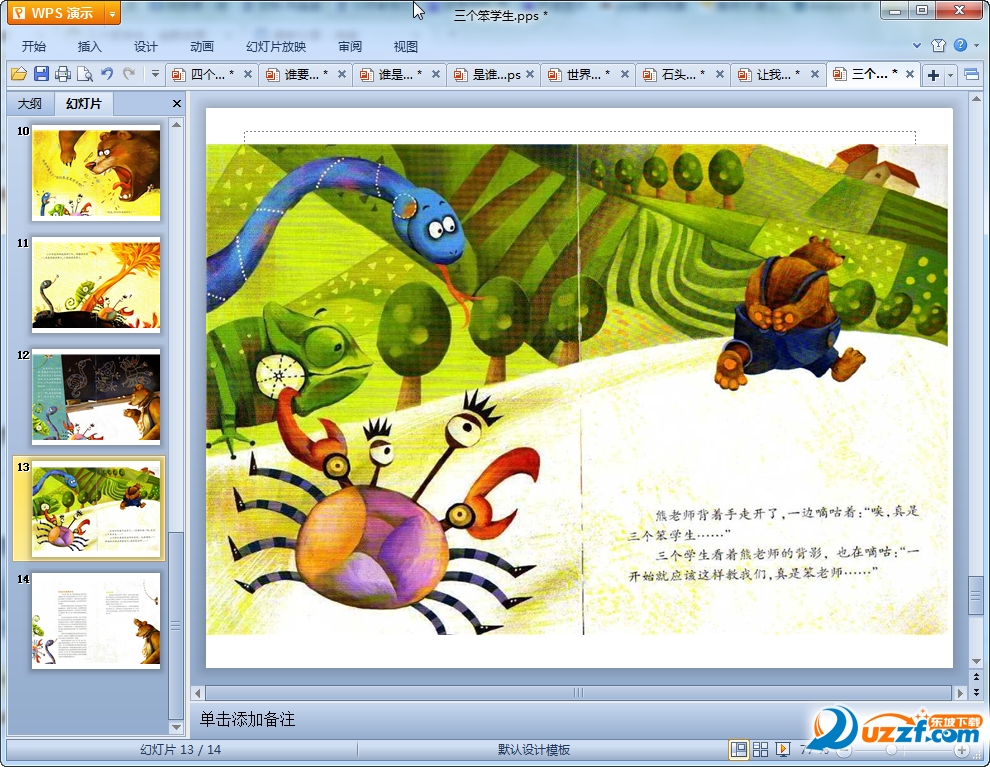Close the active 三个... document tab

click(910, 74)
